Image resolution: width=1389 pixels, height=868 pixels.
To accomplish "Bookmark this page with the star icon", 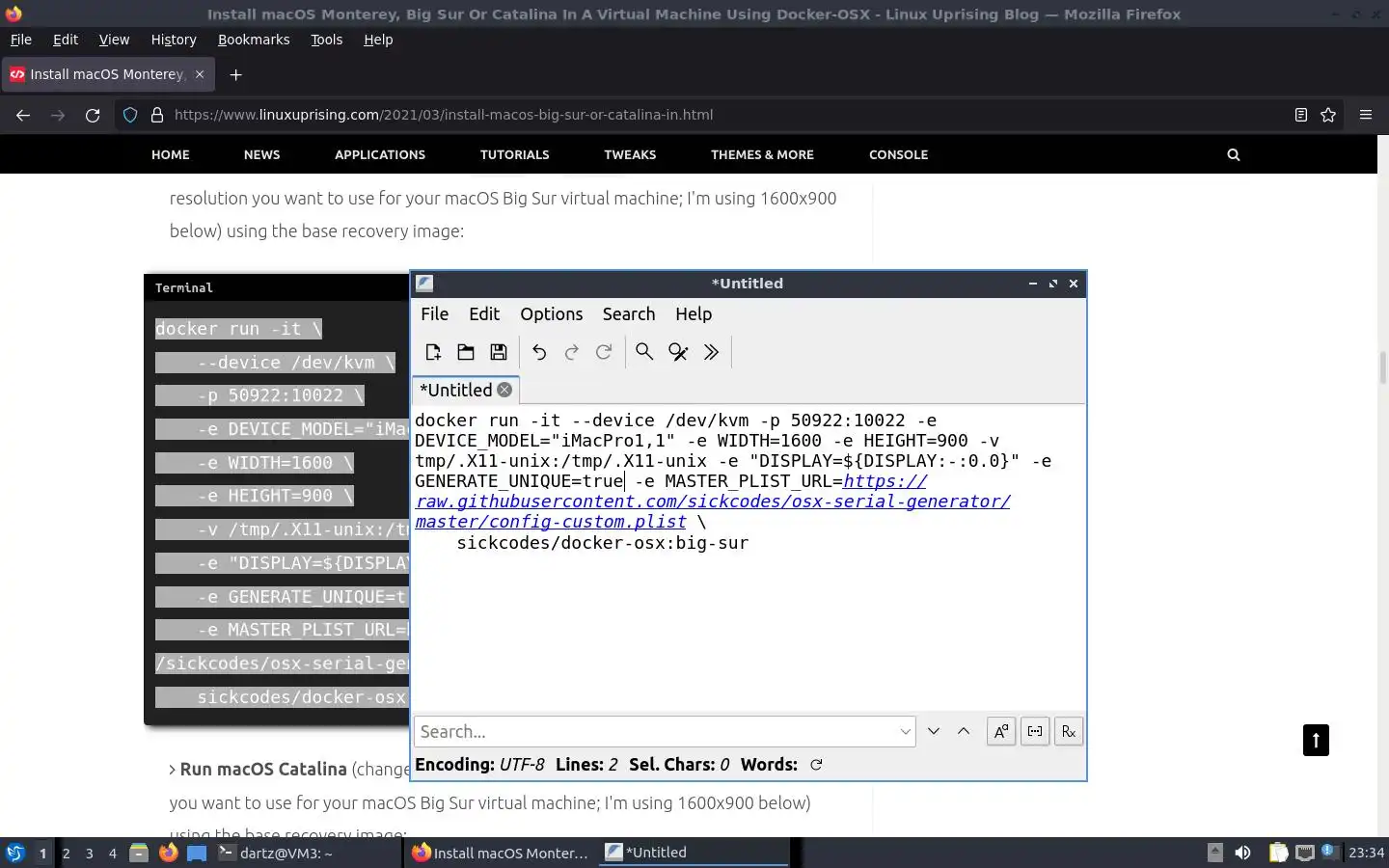I will [x=1328, y=115].
